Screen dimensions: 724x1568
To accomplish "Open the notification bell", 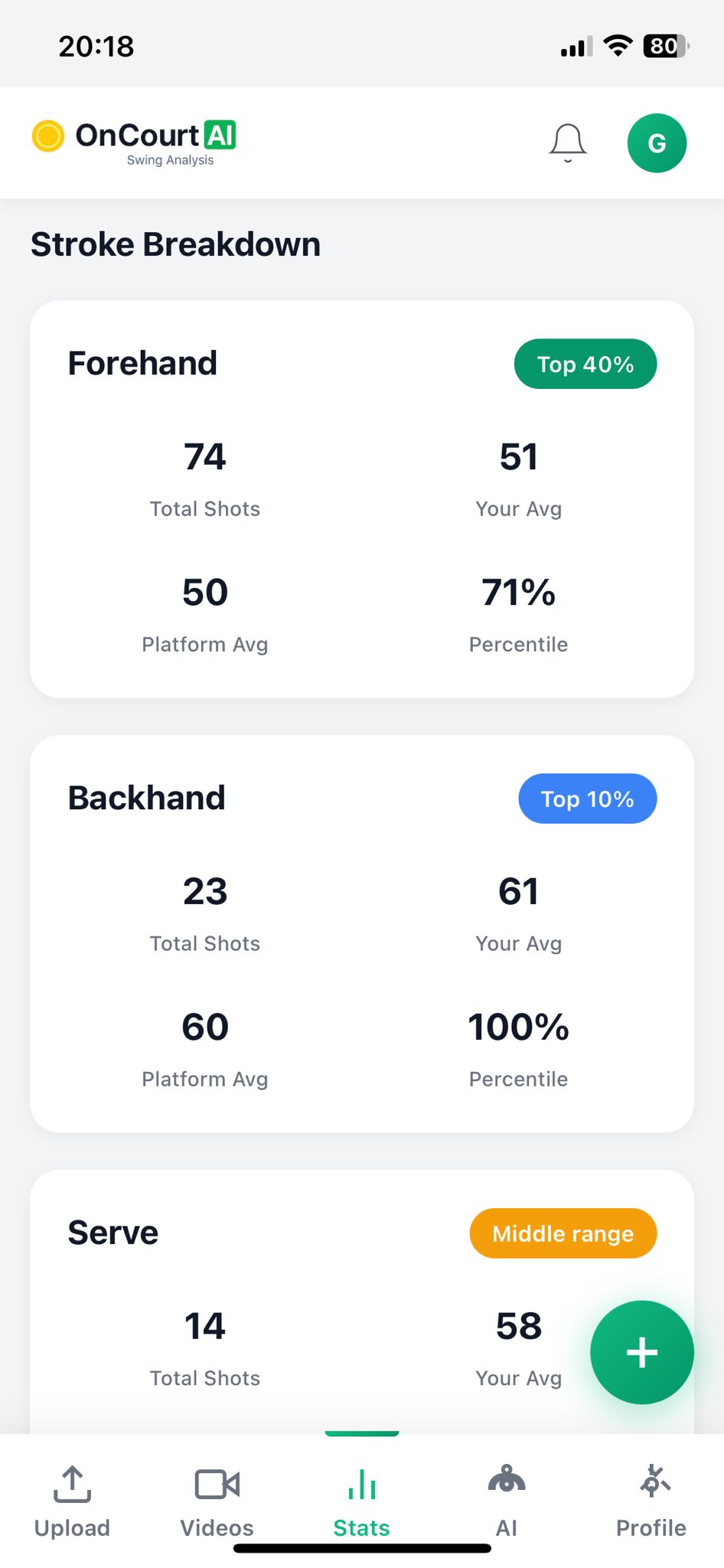I will point(567,142).
